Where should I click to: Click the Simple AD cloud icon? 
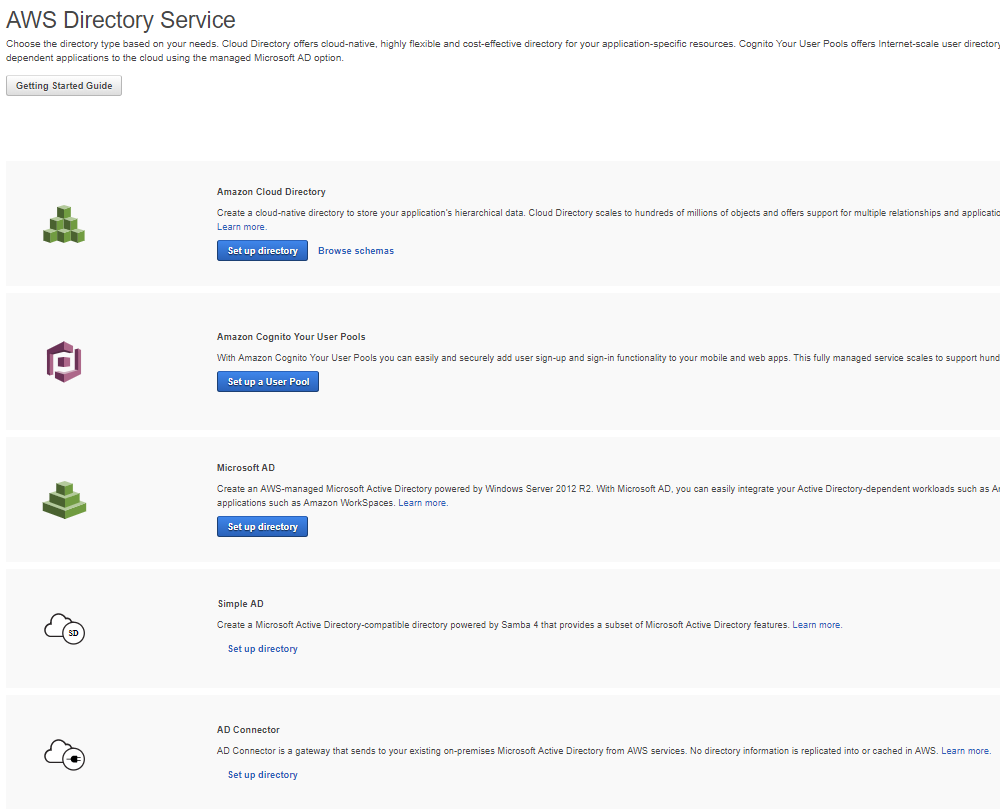coord(64,629)
